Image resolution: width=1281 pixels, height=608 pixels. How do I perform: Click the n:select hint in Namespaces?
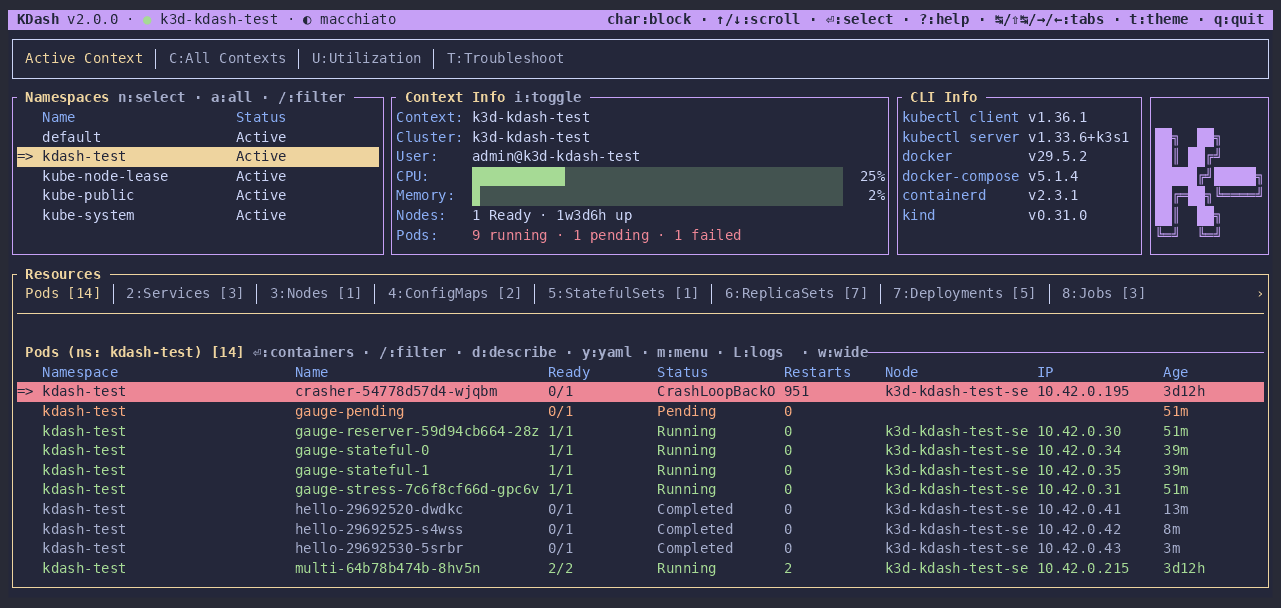pyautogui.click(x=152, y=97)
